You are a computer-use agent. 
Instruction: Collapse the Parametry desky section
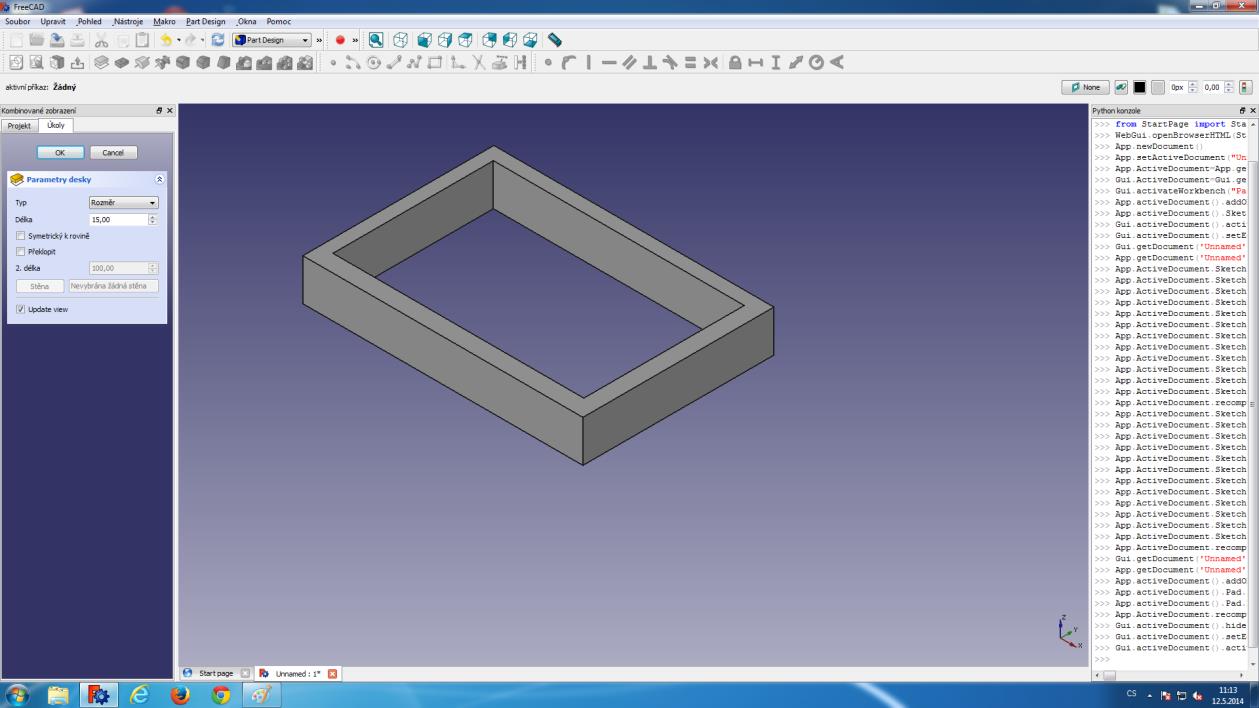coord(159,180)
